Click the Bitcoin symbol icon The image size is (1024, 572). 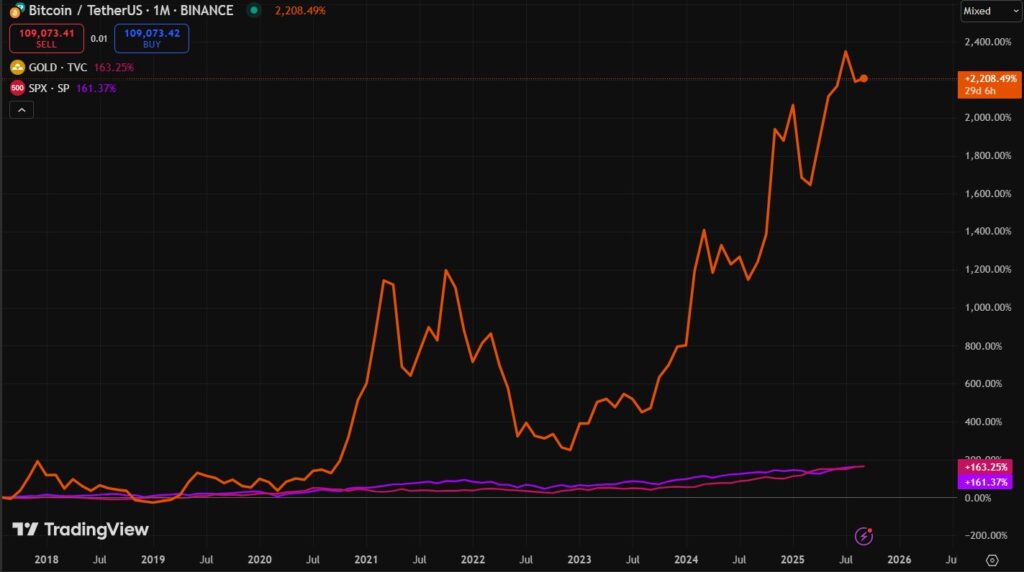17,10
